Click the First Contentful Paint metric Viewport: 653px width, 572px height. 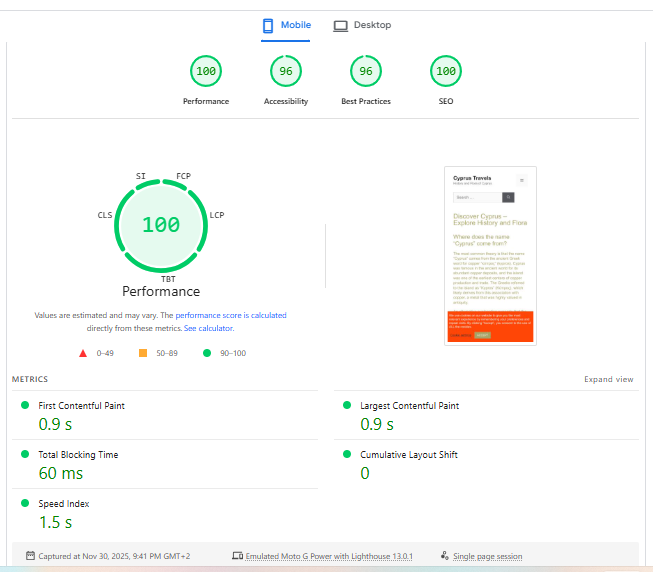[x=81, y=406]
